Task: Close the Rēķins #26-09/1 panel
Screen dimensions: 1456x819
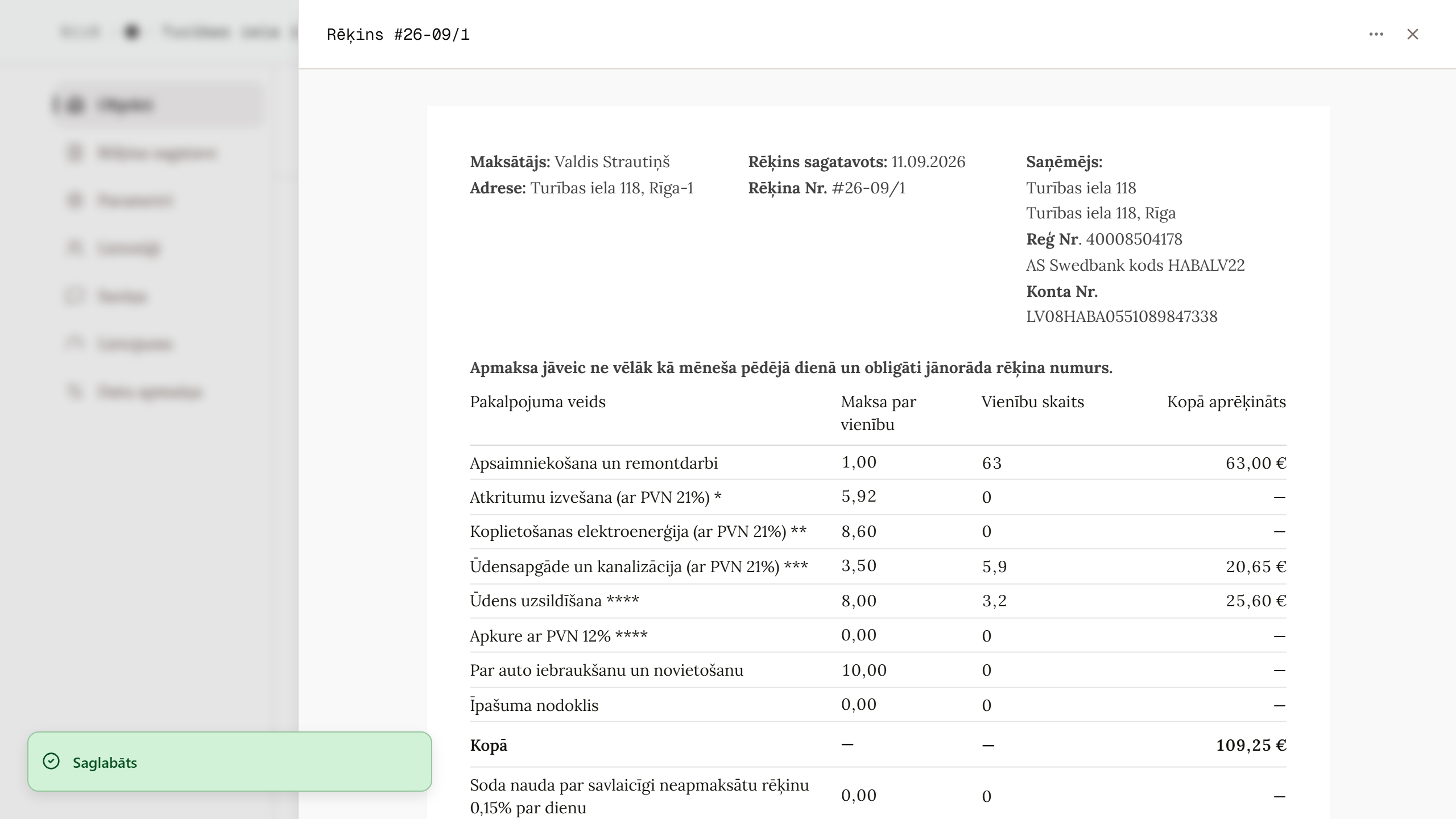Action: (x=1412, y=34)
